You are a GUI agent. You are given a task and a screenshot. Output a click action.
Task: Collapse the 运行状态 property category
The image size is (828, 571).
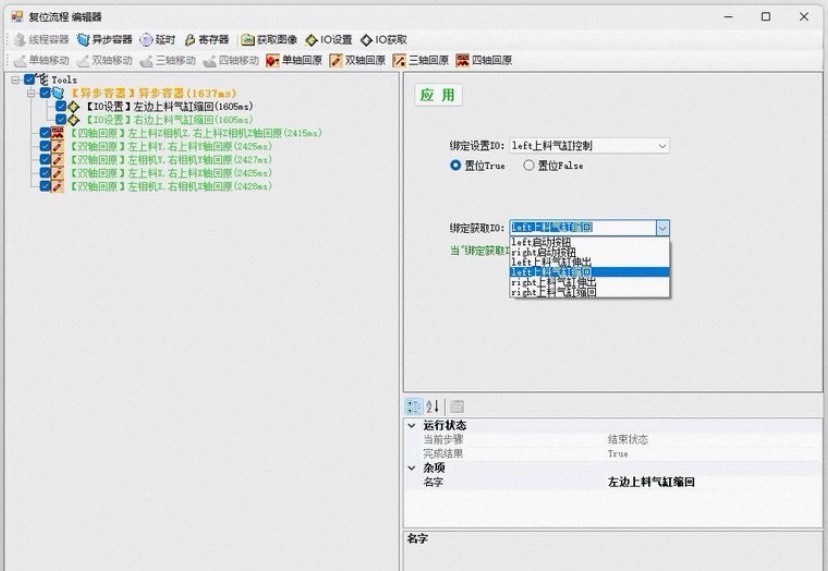(412, 425)
